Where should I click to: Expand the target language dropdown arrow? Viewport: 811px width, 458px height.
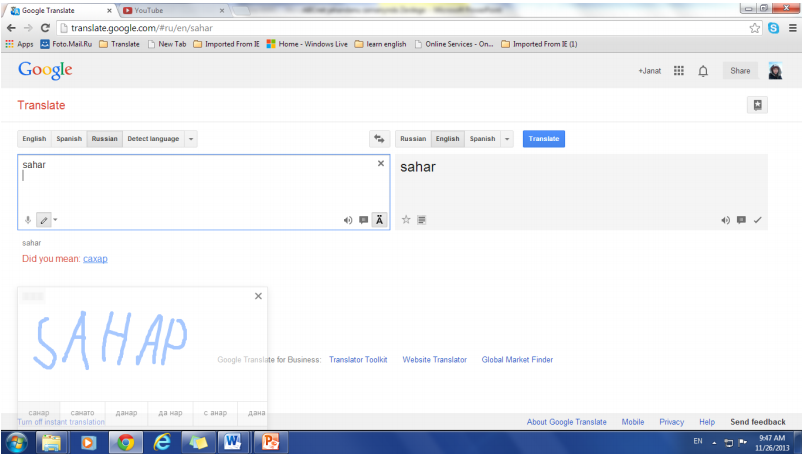[507, 139]
